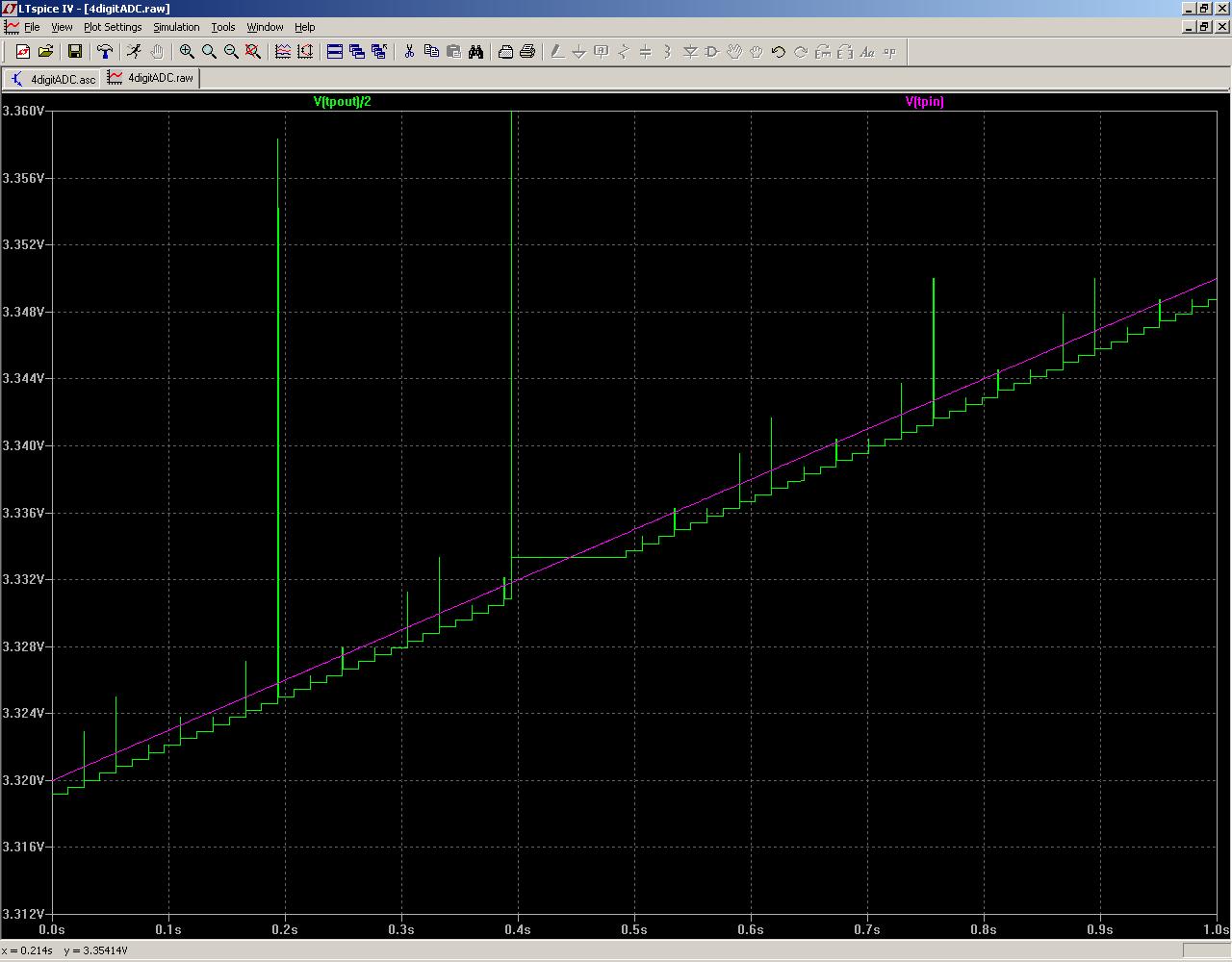Click the 3.312V vertical axis label
This screenshot has height=962, width=1232.
23,914
